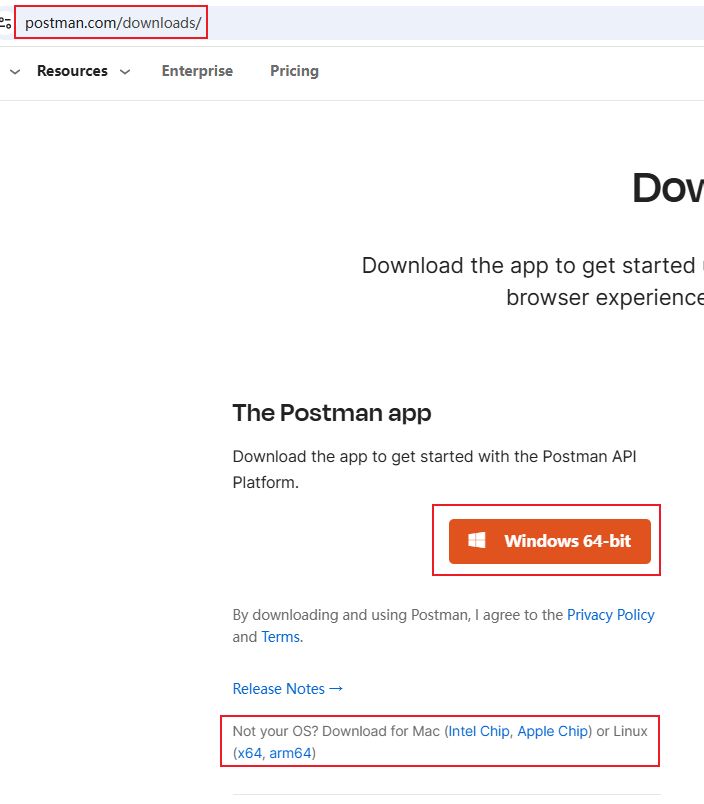Image resolution: width=704 pixels, height=804 pixels.
Task: Click the site information icon in address bar
Action: click(5, 22)
